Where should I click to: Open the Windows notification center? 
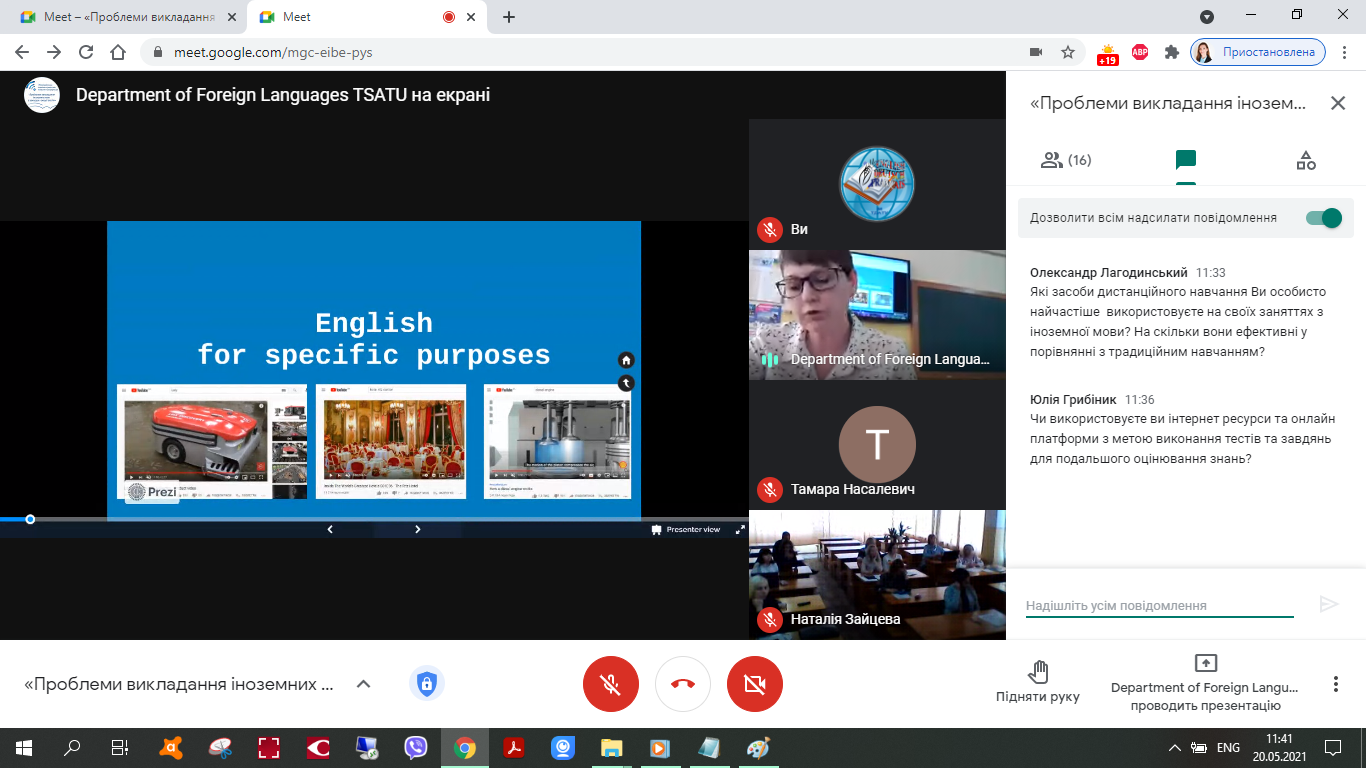pos(1332,747)
